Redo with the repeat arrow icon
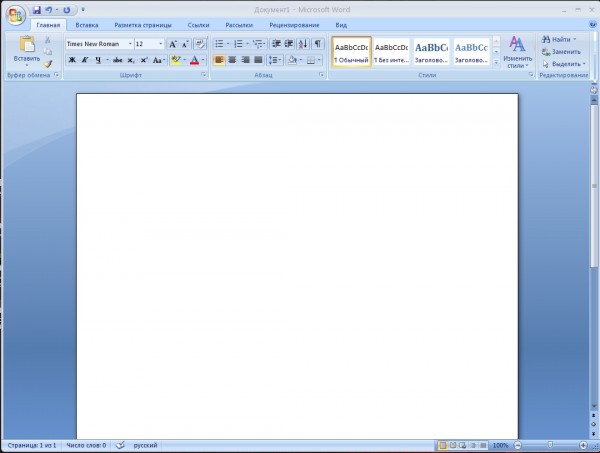The image size is (600, 453). [67, 10]
